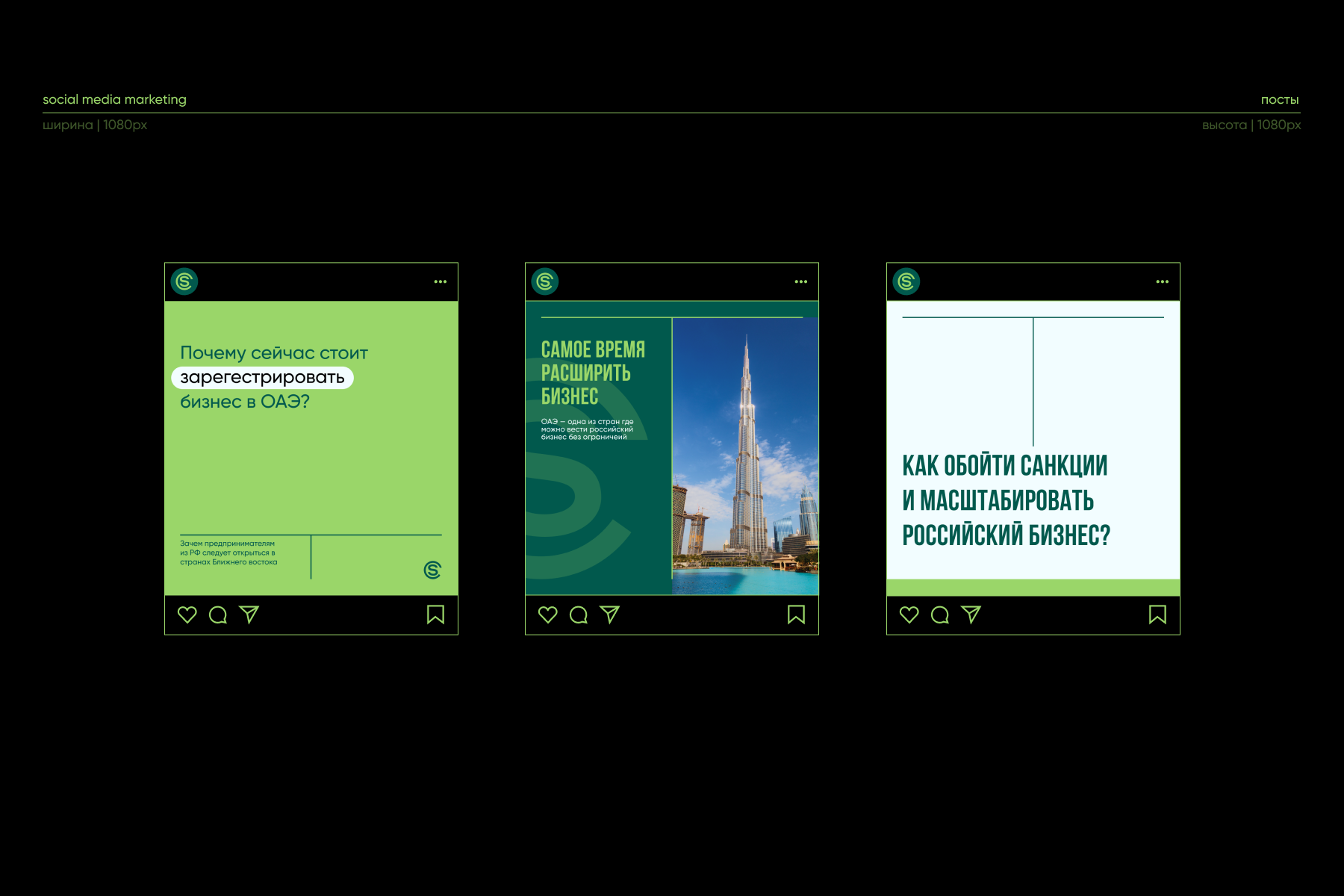This screenshot has height=896, width=1344.
Task: Bookmark the first green post
Action: tap(435, 615)
